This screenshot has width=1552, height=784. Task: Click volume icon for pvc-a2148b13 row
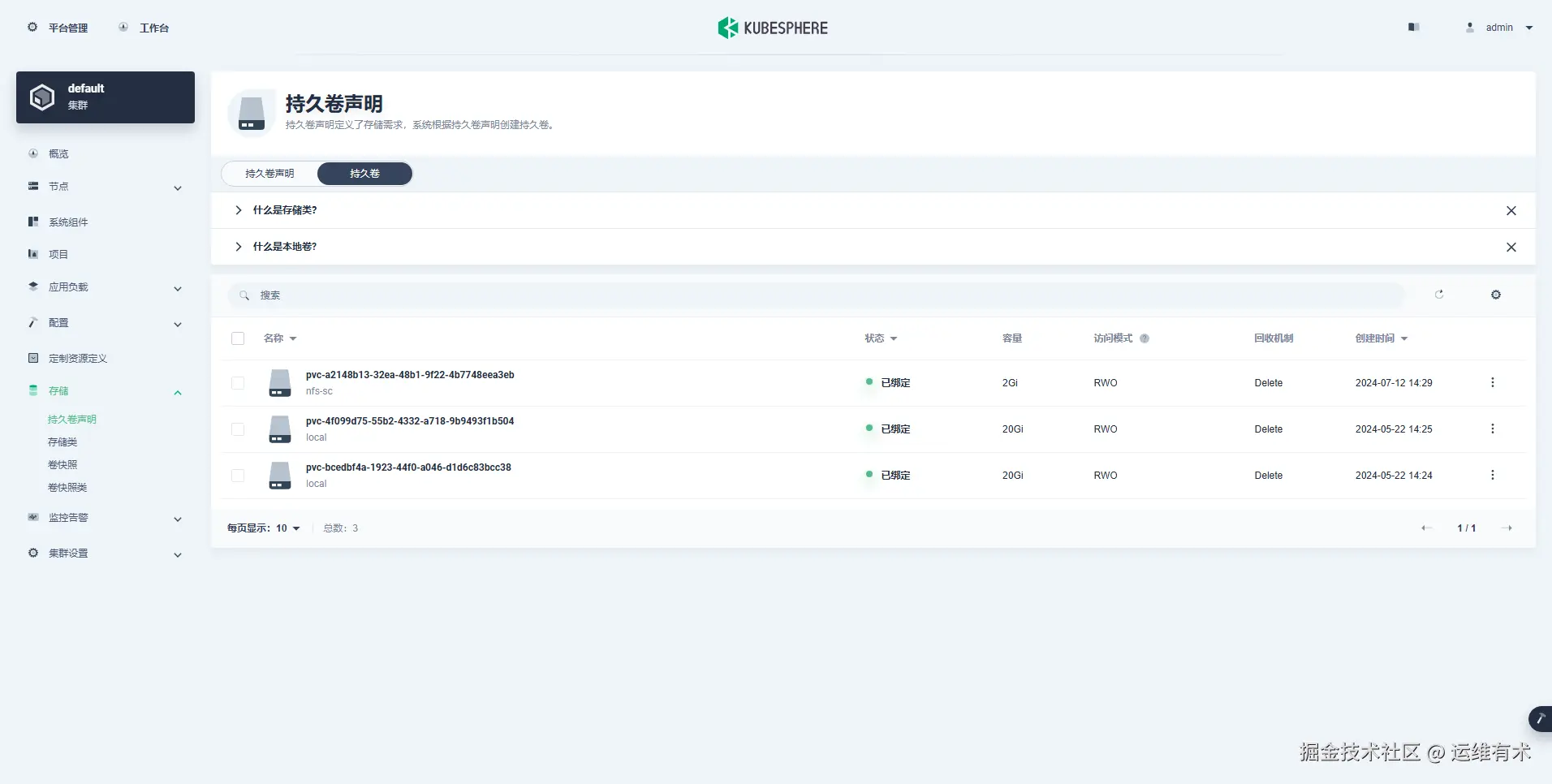coord(280,383)
